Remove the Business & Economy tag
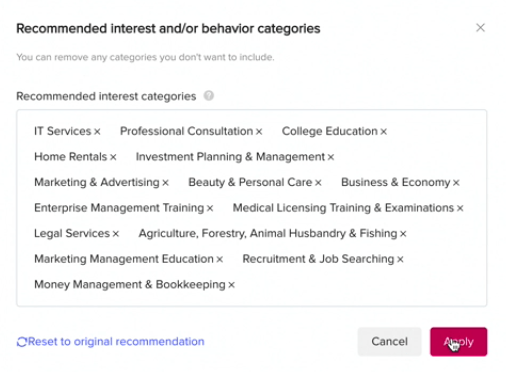This screenshot has width=506, height=372. coord(456,183)
